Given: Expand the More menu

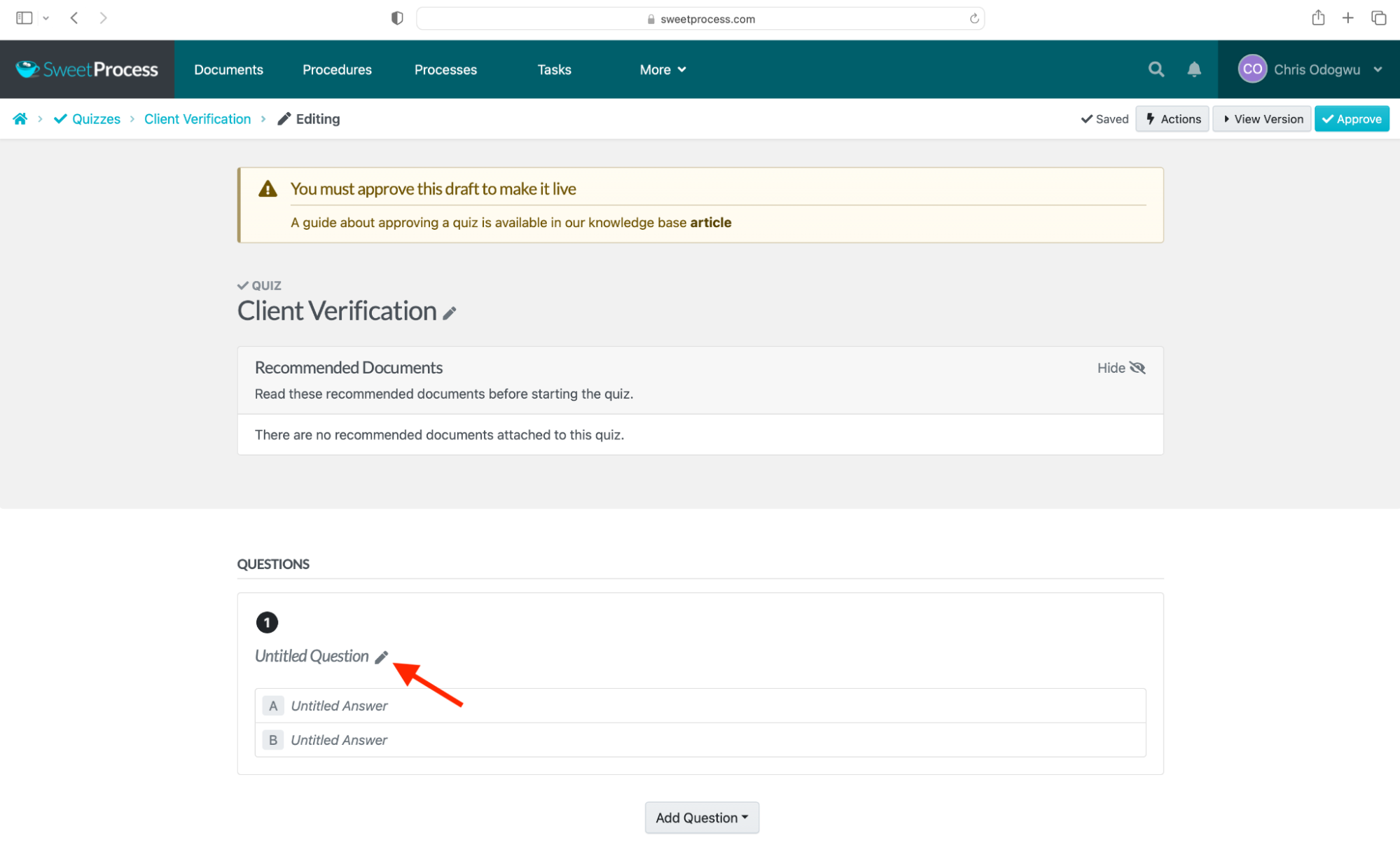Looking at the screenshot, I should [663, 69].
